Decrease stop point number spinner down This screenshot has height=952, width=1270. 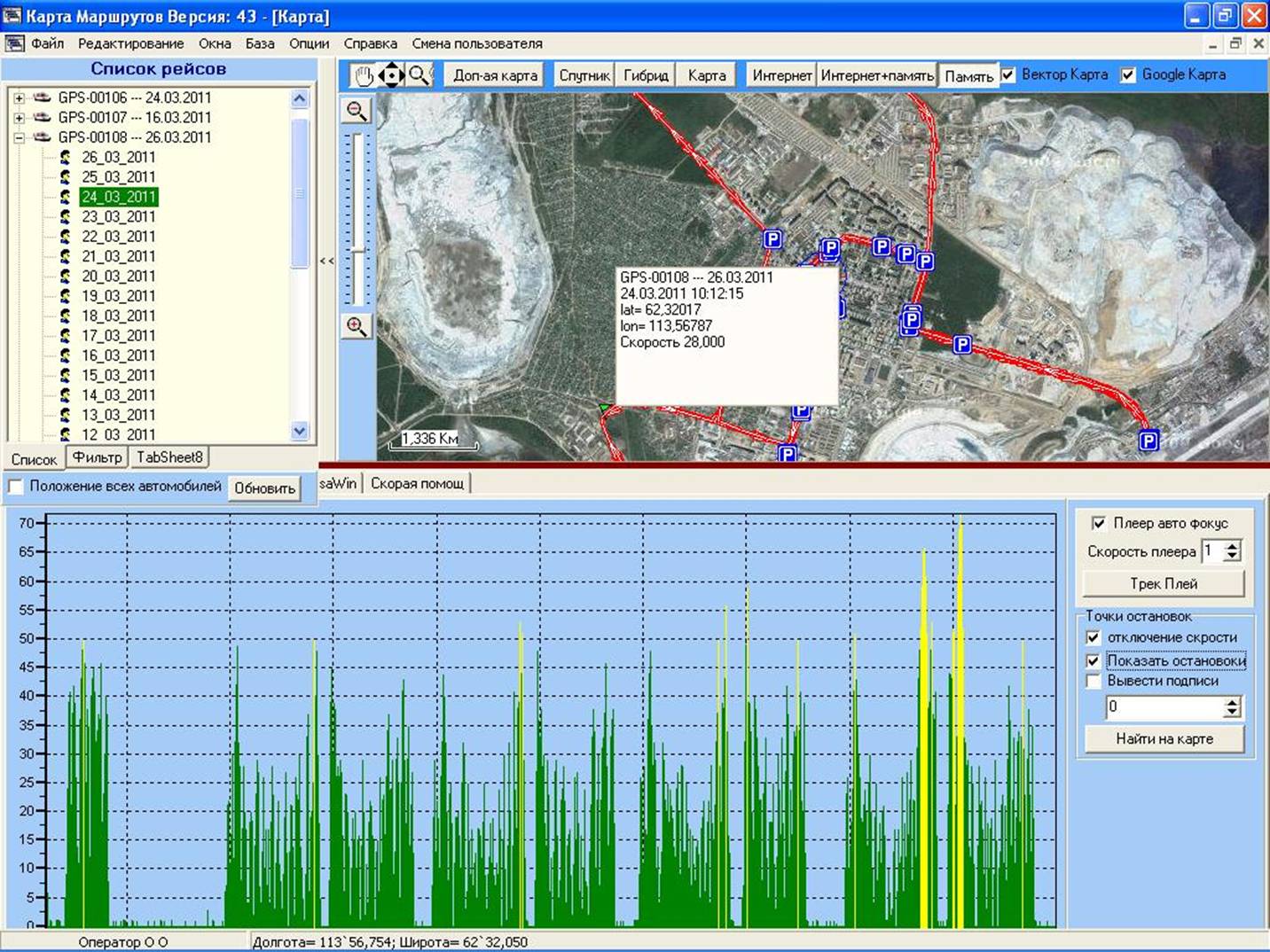[1232, 712]
